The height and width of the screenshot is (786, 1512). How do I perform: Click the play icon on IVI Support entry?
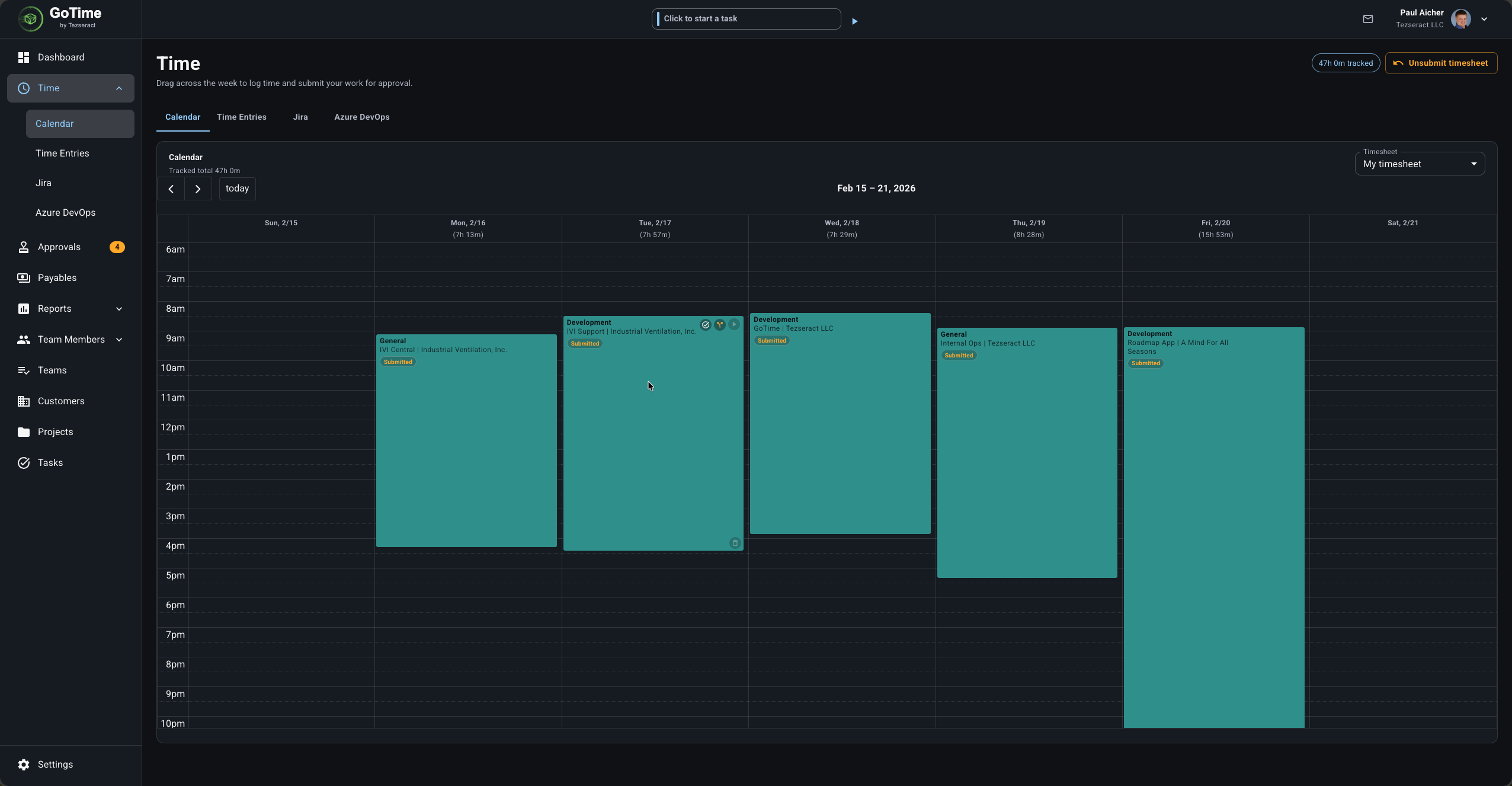tap(734, 325)
